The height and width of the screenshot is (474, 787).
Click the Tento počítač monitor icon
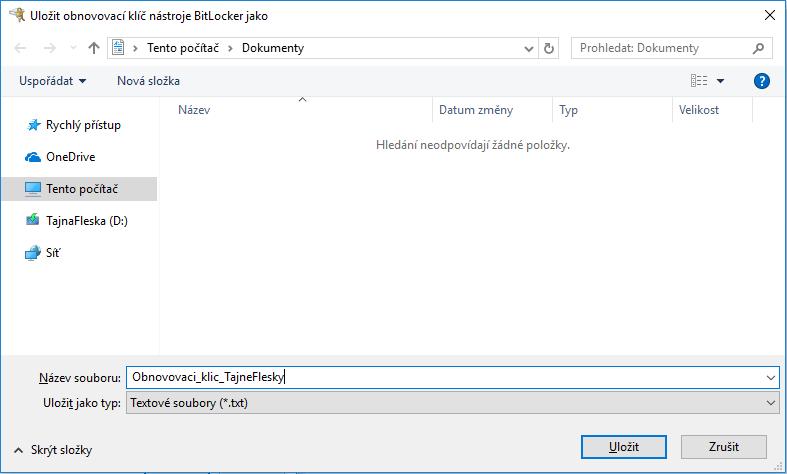[x=33, y=189]
